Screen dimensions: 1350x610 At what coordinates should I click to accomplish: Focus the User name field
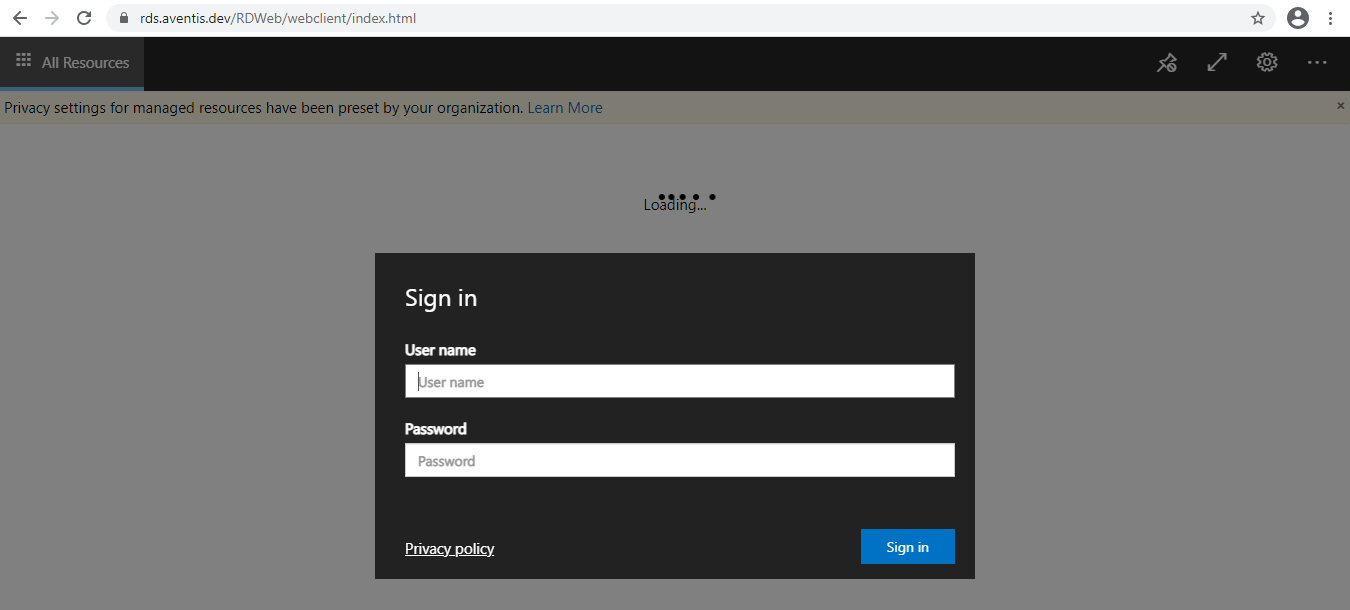point(680,381)
